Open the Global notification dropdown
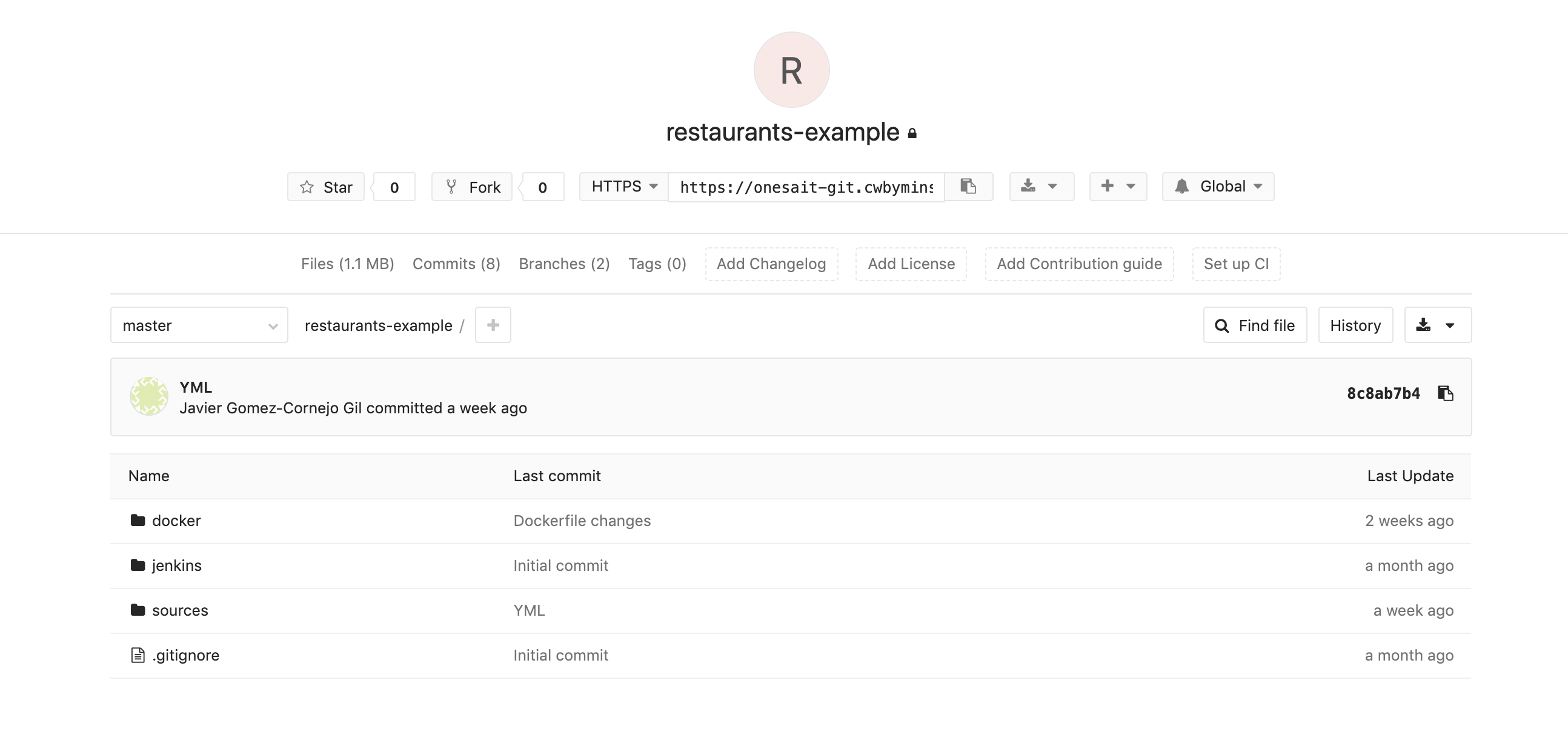The image size is (1568, 743). pos(1217,187)
